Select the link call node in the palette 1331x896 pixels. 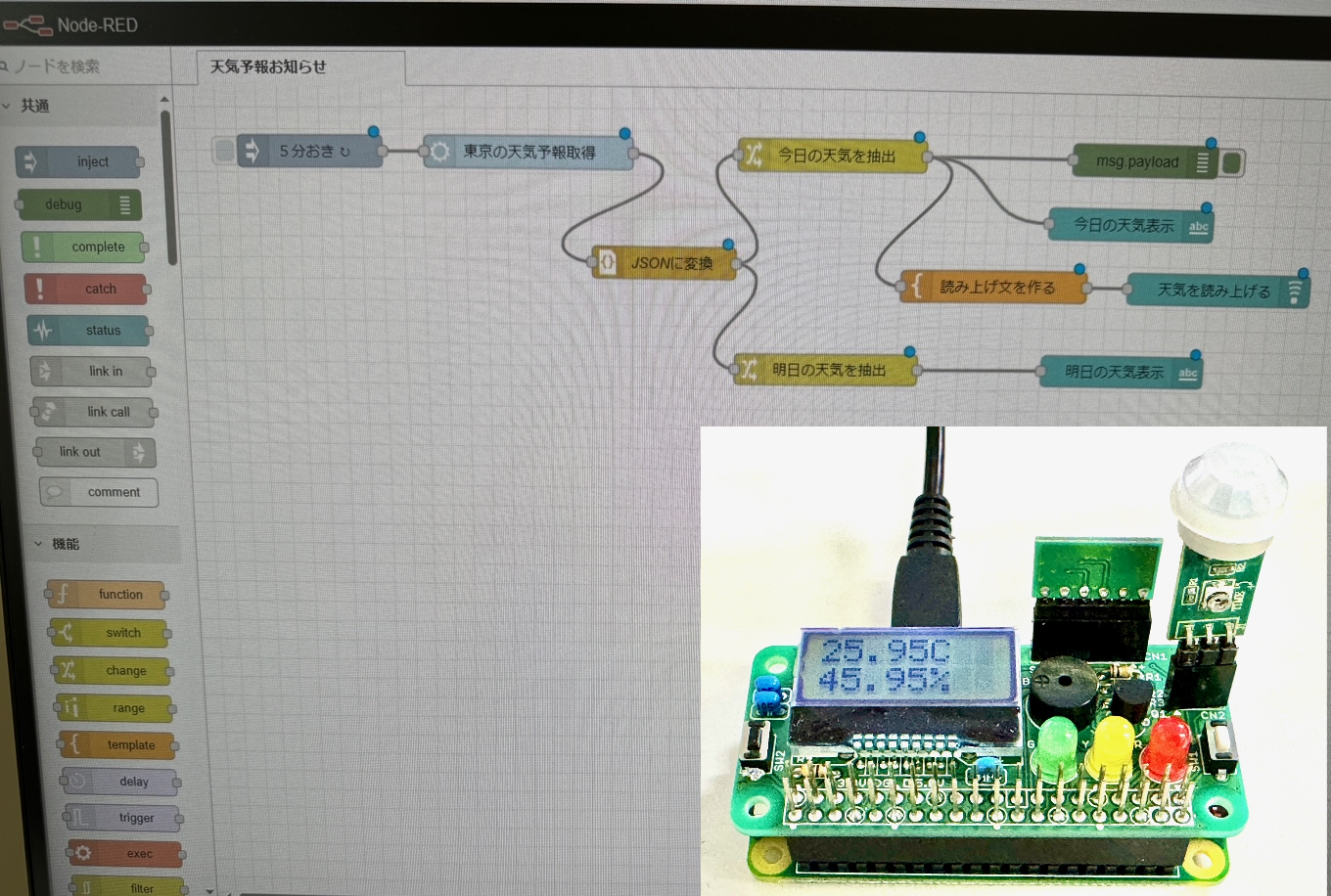click(x=95, y=412)
